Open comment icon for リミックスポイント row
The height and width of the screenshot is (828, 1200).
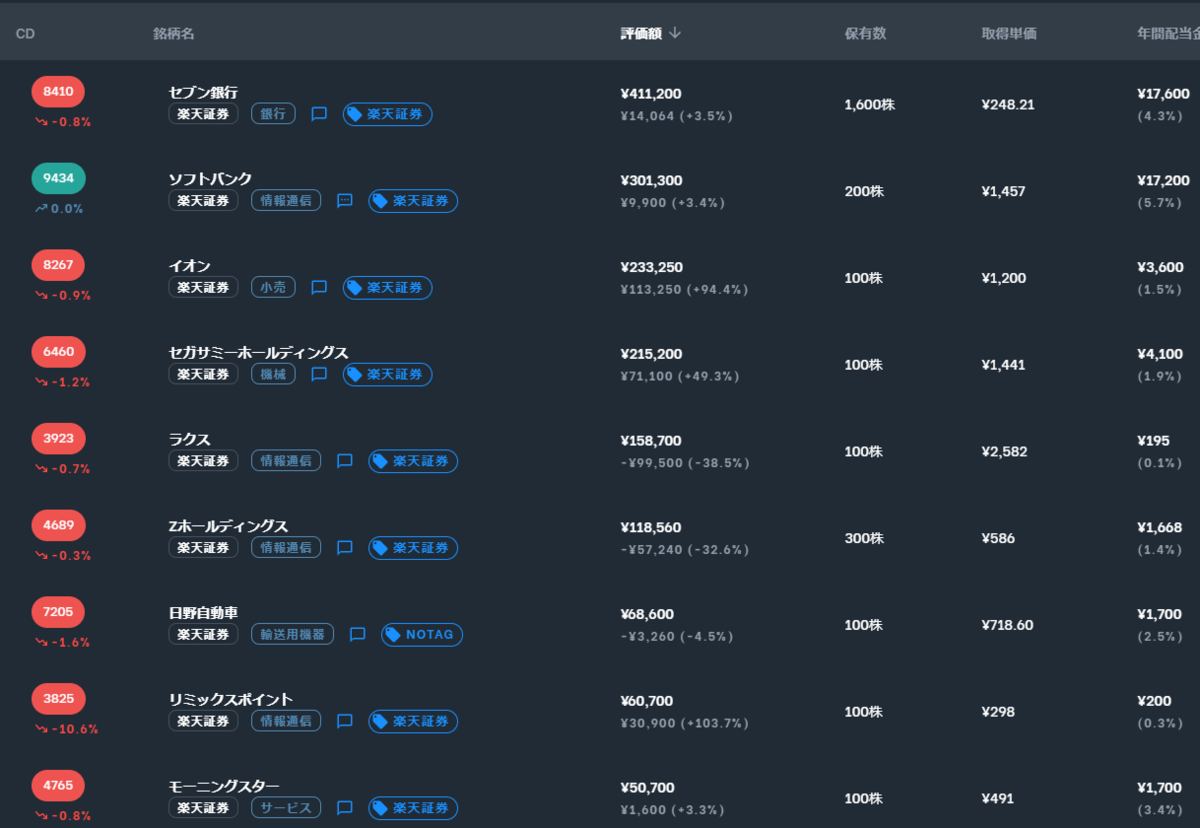pyautogui.click(x=345, y=721)
